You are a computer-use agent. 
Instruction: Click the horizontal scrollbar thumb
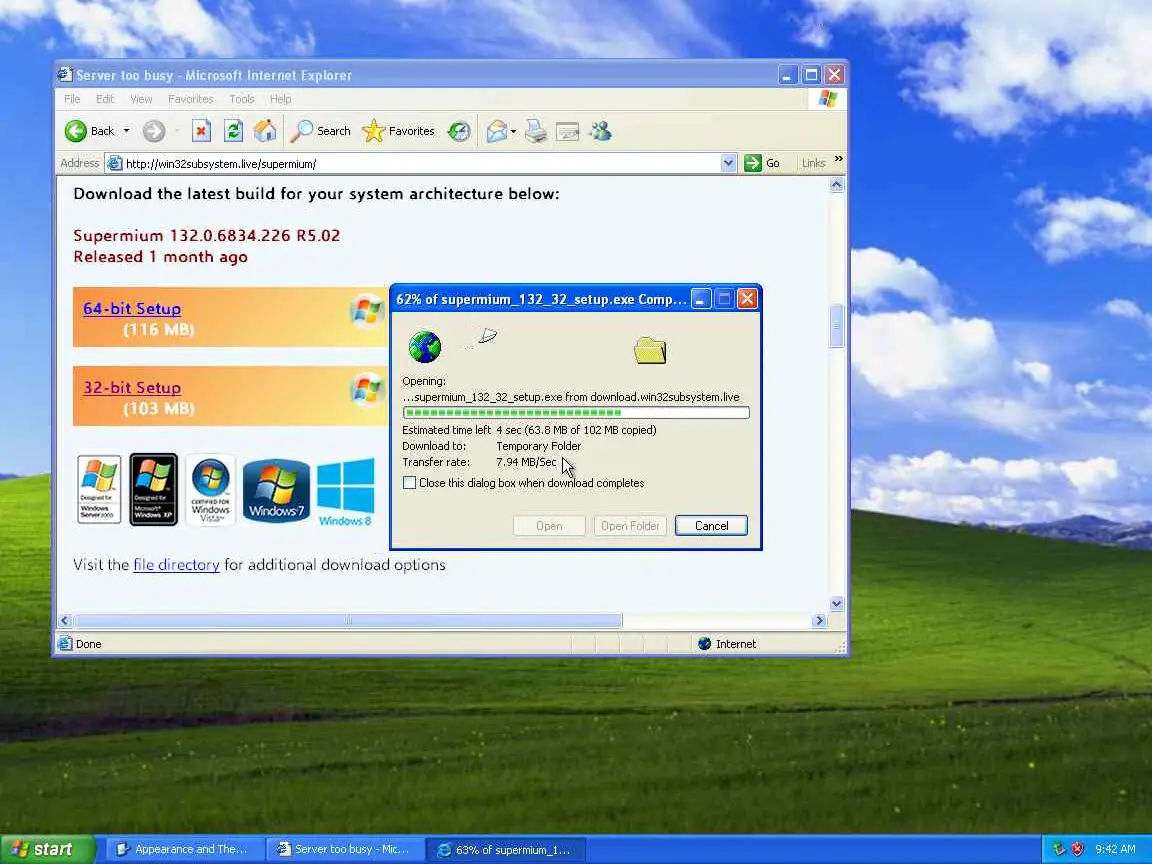(348, 621)
